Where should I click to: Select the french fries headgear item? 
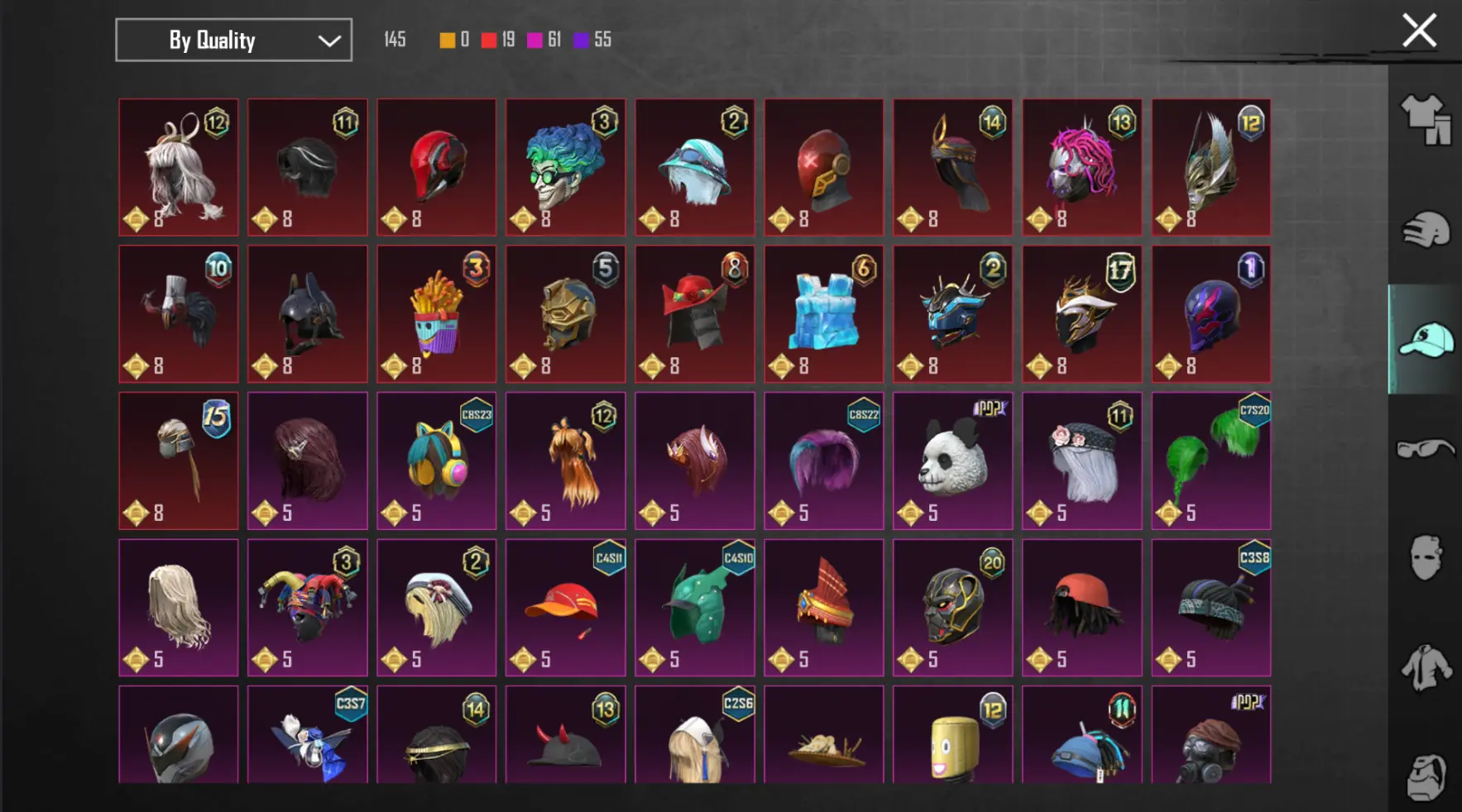tap(436, 313)
